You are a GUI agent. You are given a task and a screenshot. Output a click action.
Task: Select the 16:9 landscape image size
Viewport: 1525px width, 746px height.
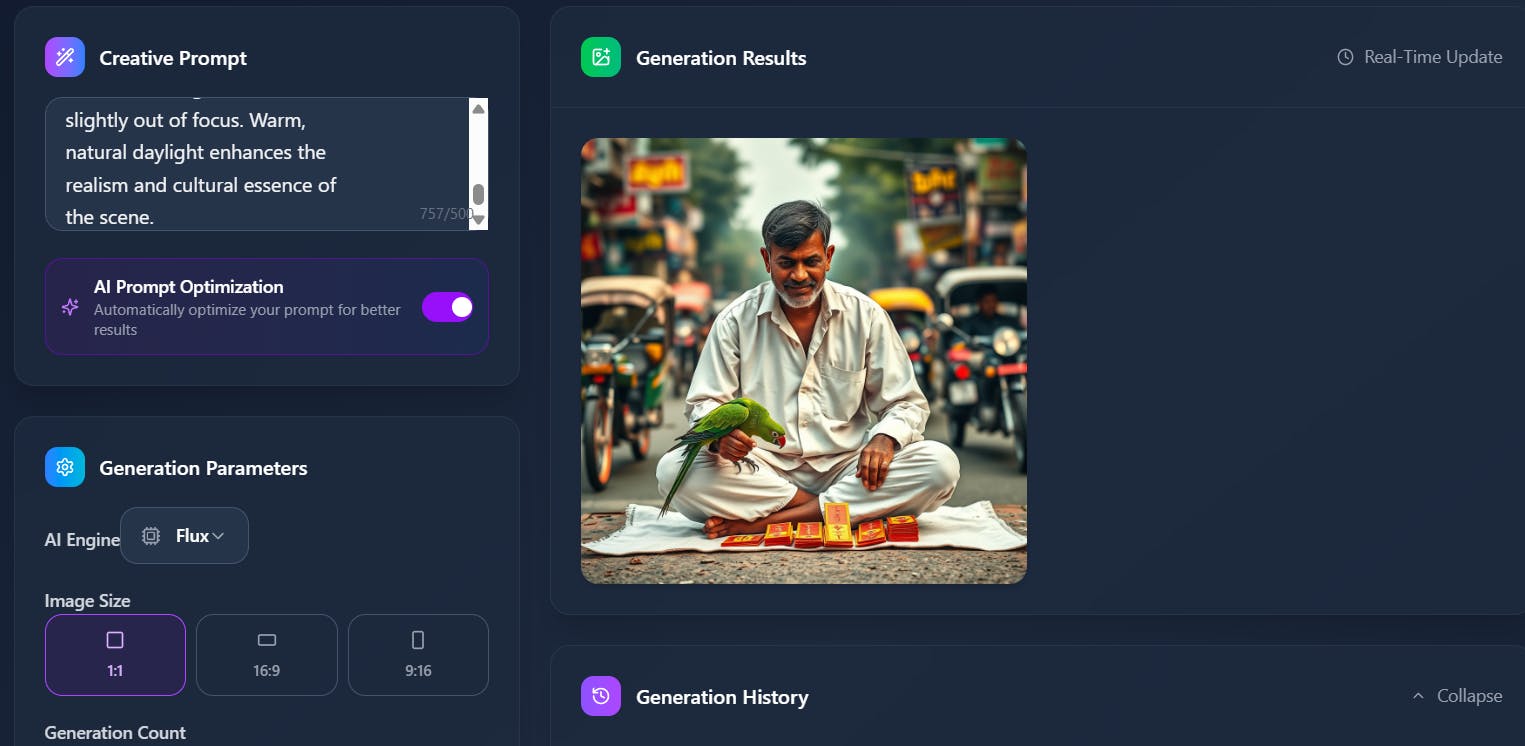click(267, 654)
